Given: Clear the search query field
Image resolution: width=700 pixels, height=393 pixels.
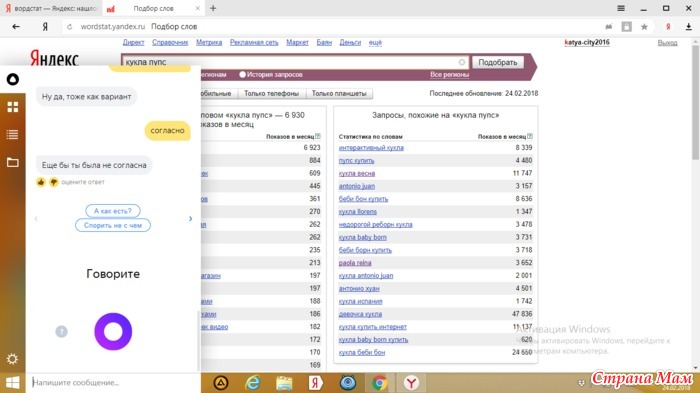Looking at the screenshot, I should [x=462, y=62].
